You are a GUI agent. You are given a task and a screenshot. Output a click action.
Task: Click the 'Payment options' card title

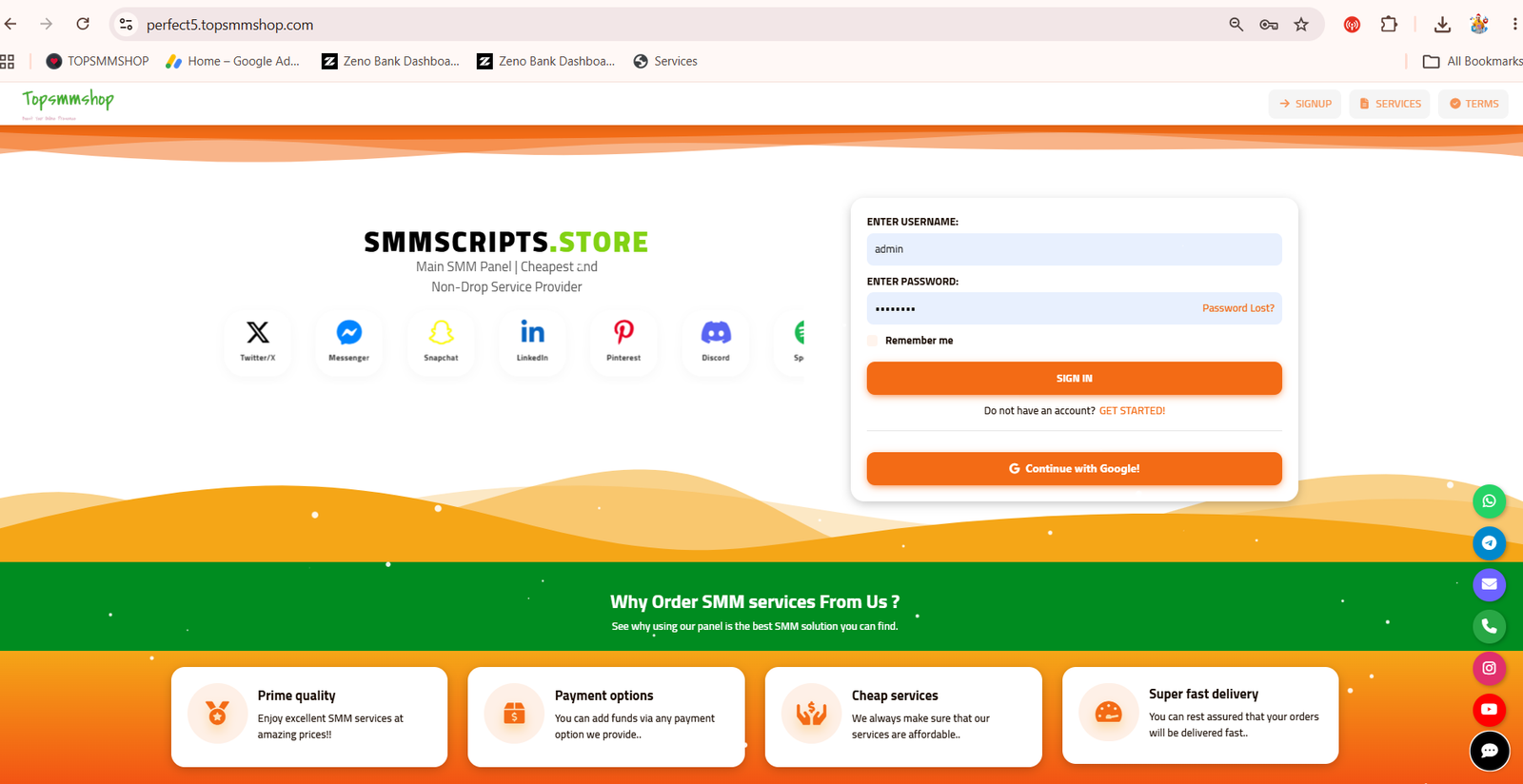(603, 696)
